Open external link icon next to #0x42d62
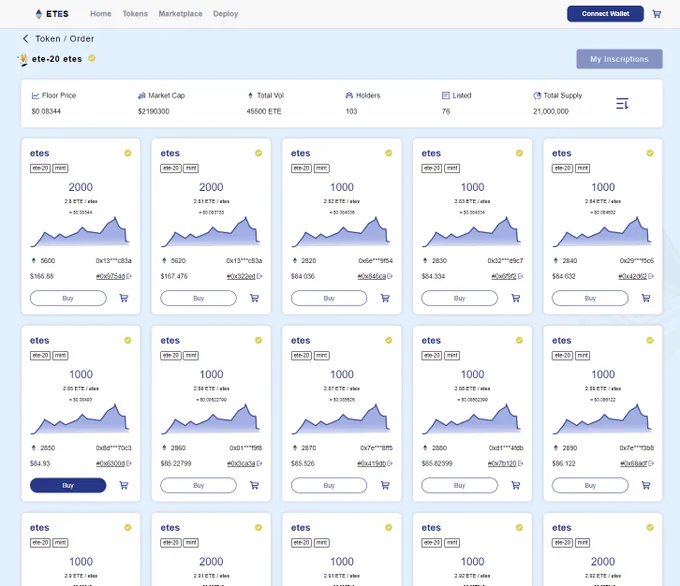 pyautogui.click(x=651, y=276)
